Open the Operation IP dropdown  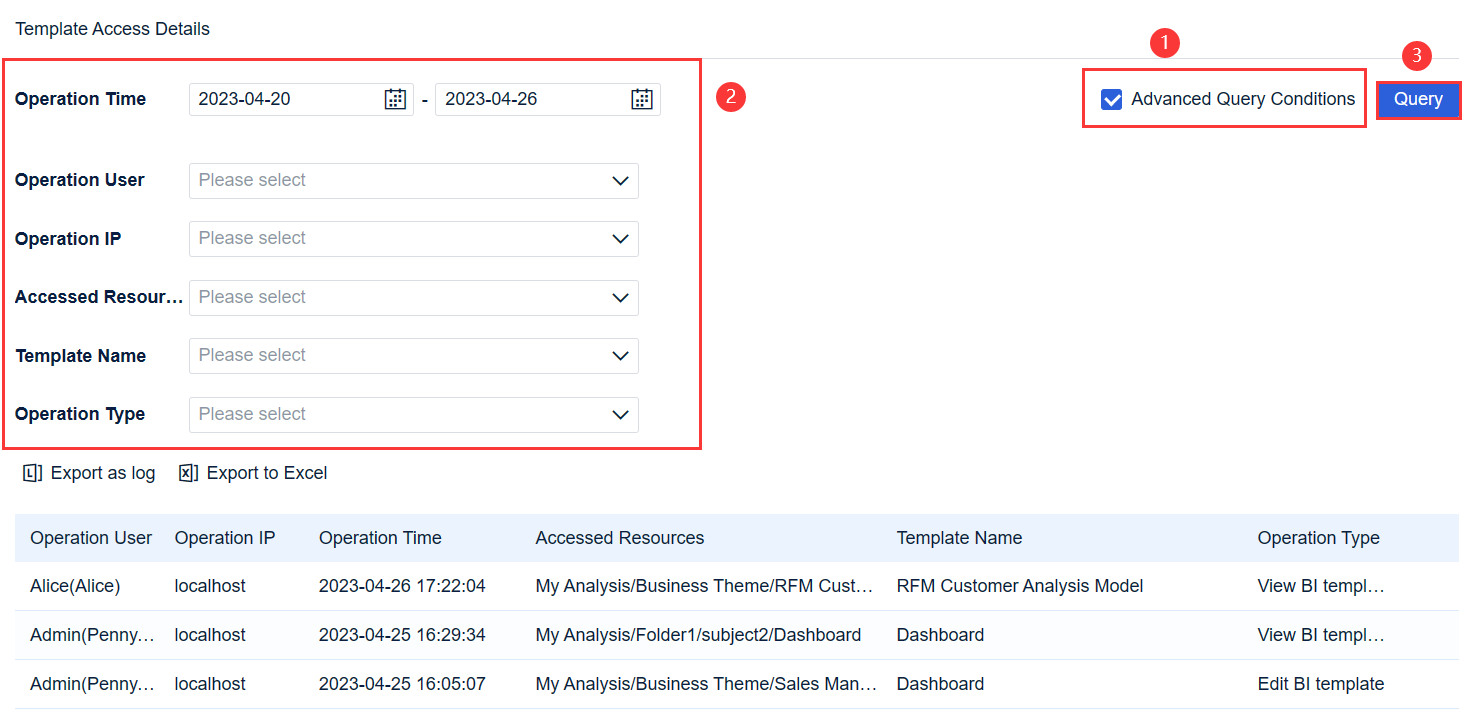coord(413,238)
